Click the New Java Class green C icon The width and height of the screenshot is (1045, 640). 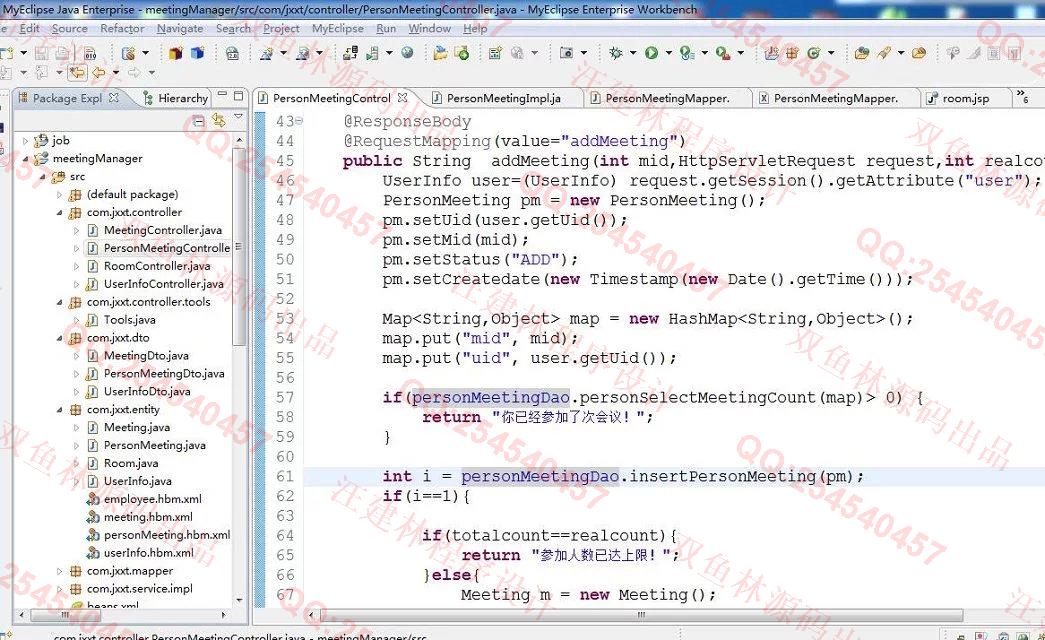tap(814, 53)
